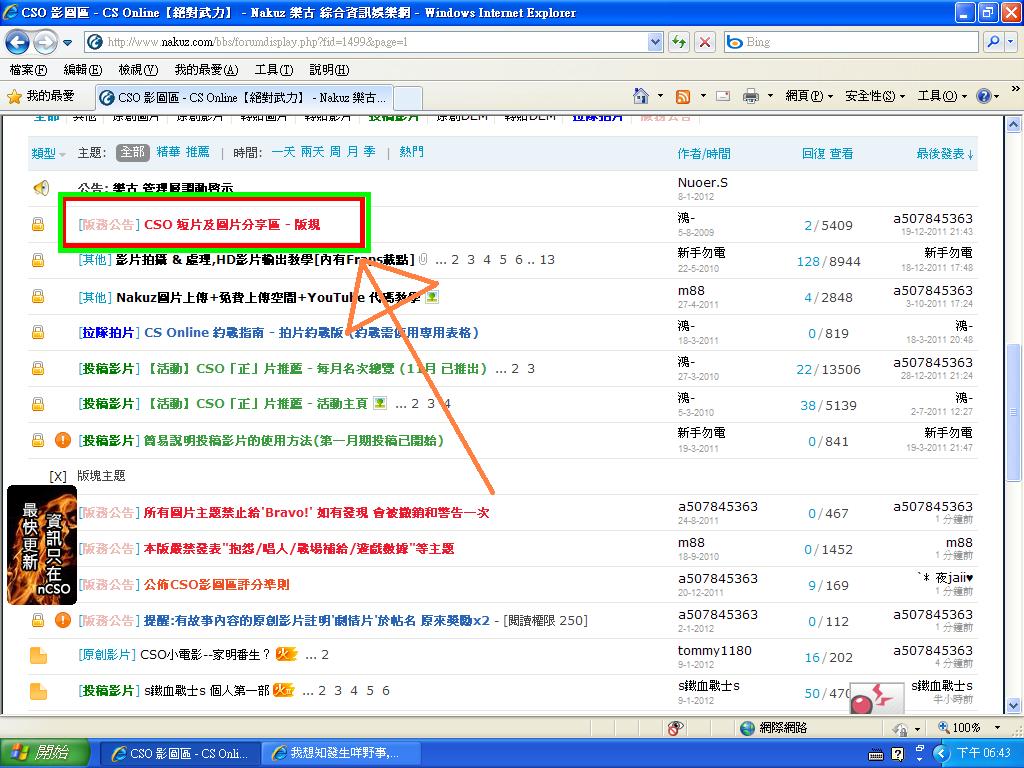Open the 檢視 menu in menu bar
The width and height of the screenshot is (1024, 768).
point(137,70)
